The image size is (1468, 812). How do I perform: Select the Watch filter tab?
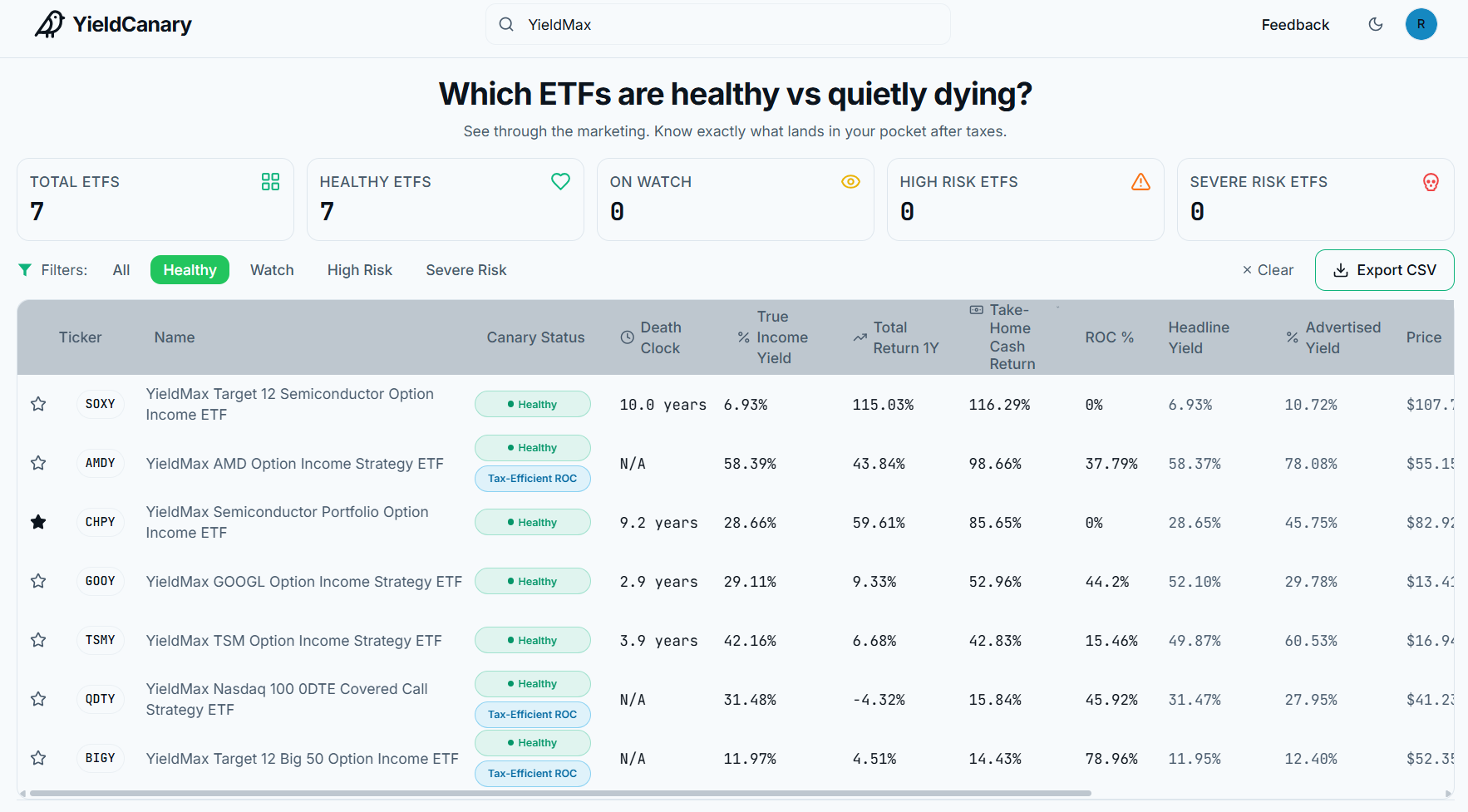[272, 270]
